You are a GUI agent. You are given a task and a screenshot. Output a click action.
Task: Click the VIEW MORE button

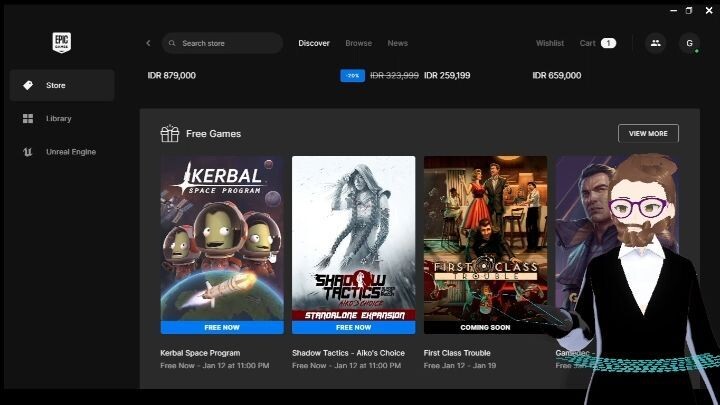[648, 134]
